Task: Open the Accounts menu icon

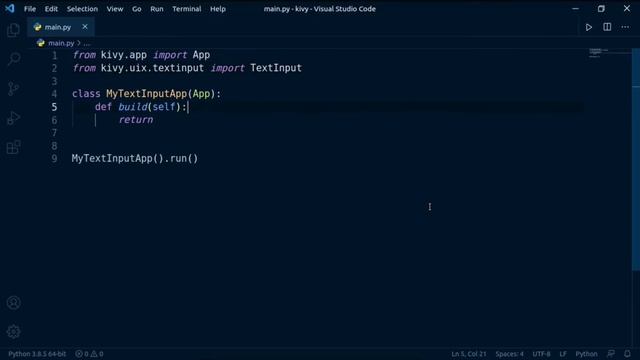Action: click(x=13, y=303)
